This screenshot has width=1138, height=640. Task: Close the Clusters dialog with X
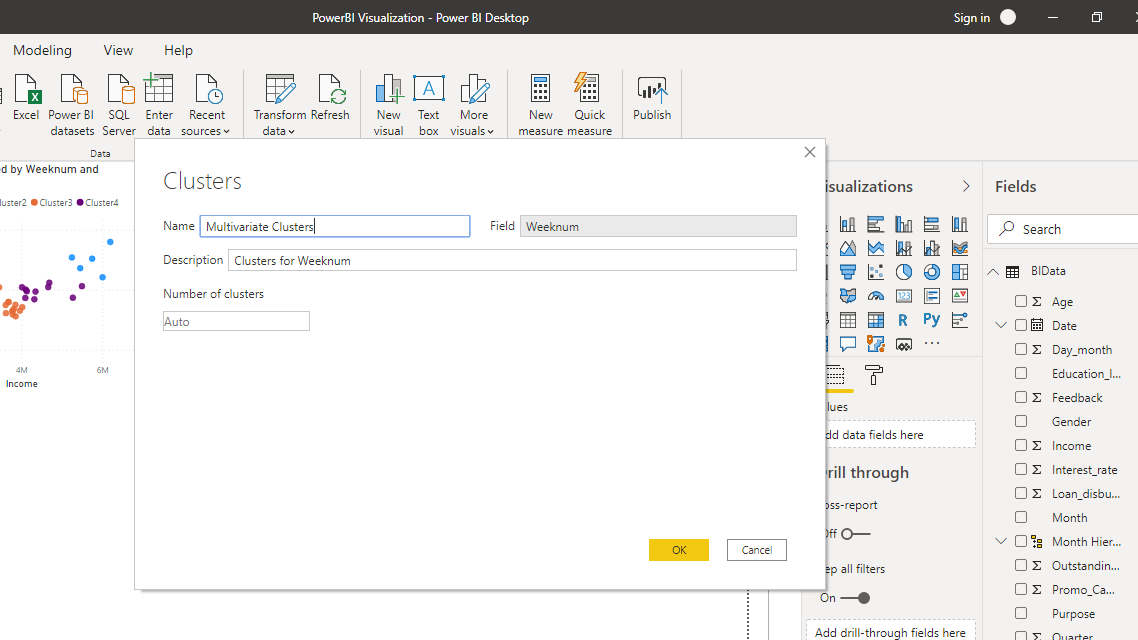(810, 152)
